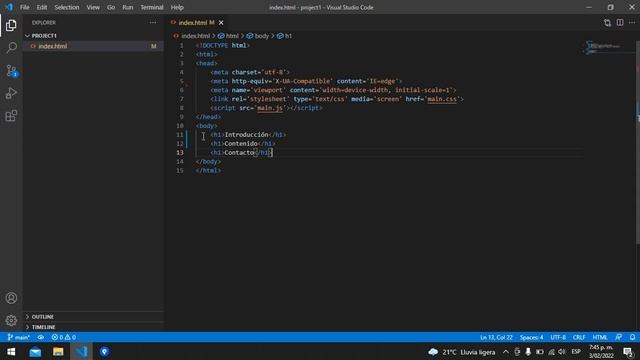
Task: Open the Go menu
Action: coord(111,7)
